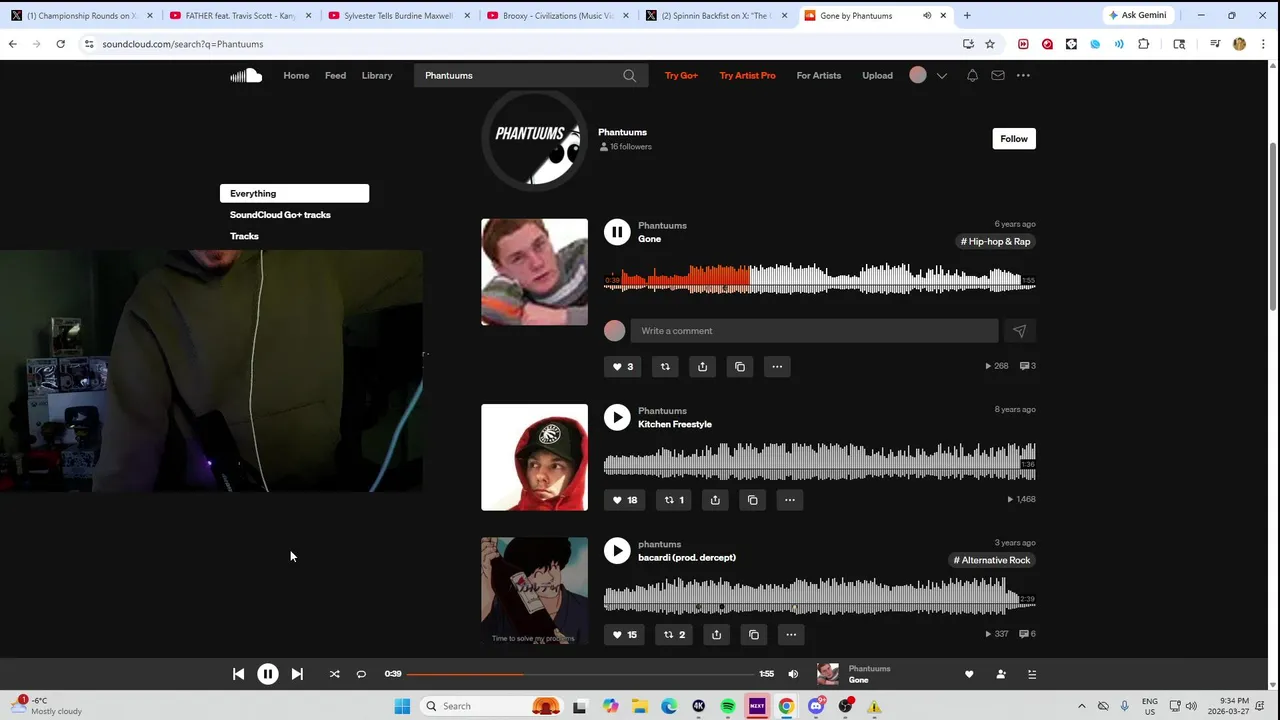Seek within the Kitchen Freestyle waveform
The image size is (1280, 720).
point(820,461)
